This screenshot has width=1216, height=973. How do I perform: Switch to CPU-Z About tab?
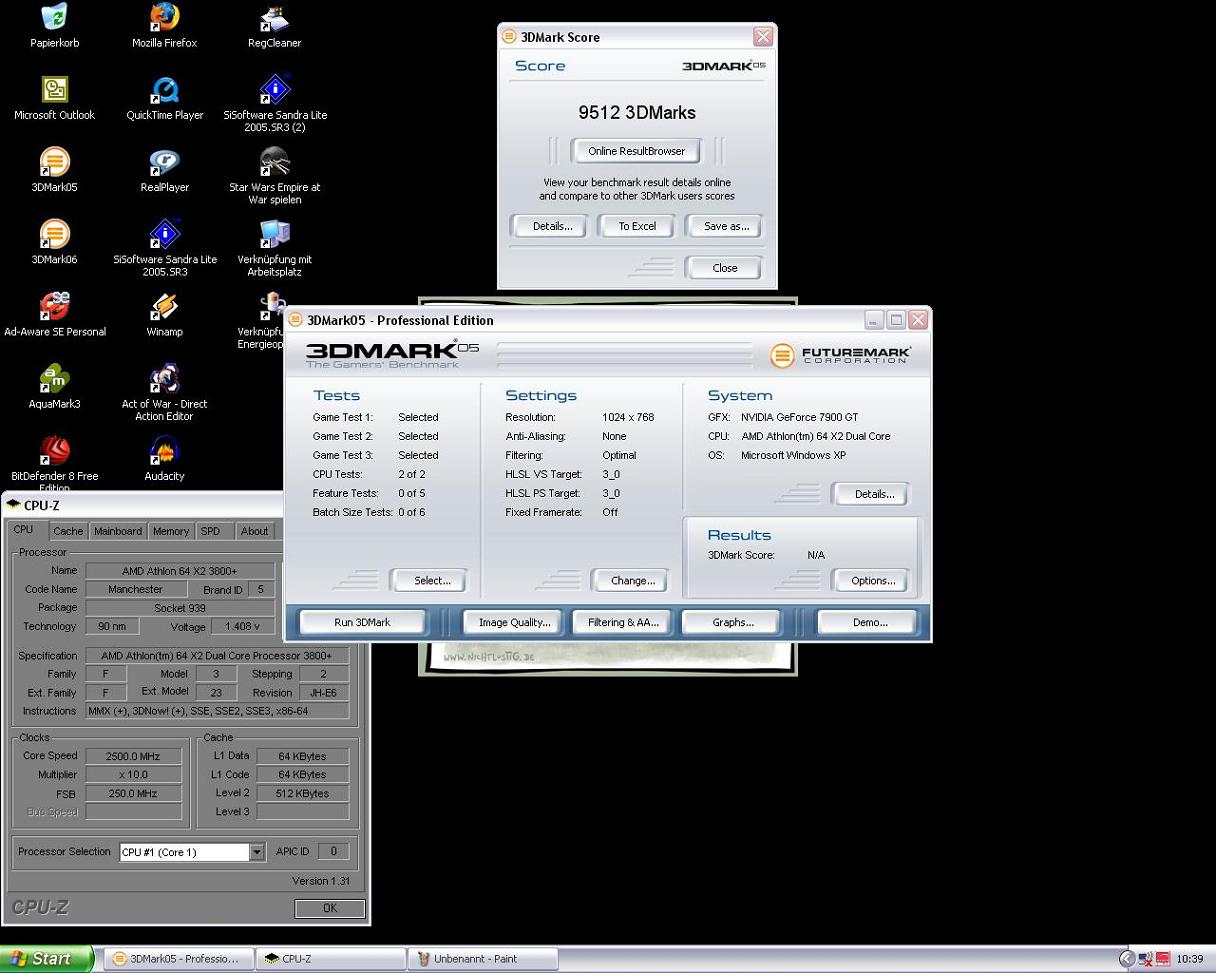254,531
